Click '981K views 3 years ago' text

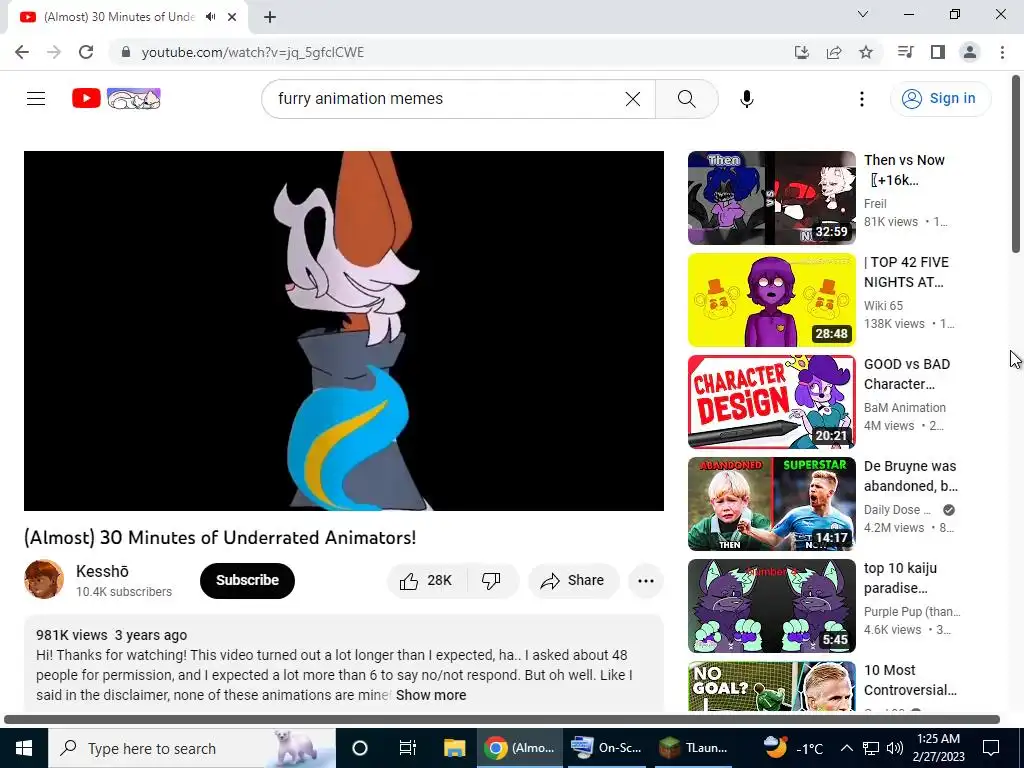(112, 635)
